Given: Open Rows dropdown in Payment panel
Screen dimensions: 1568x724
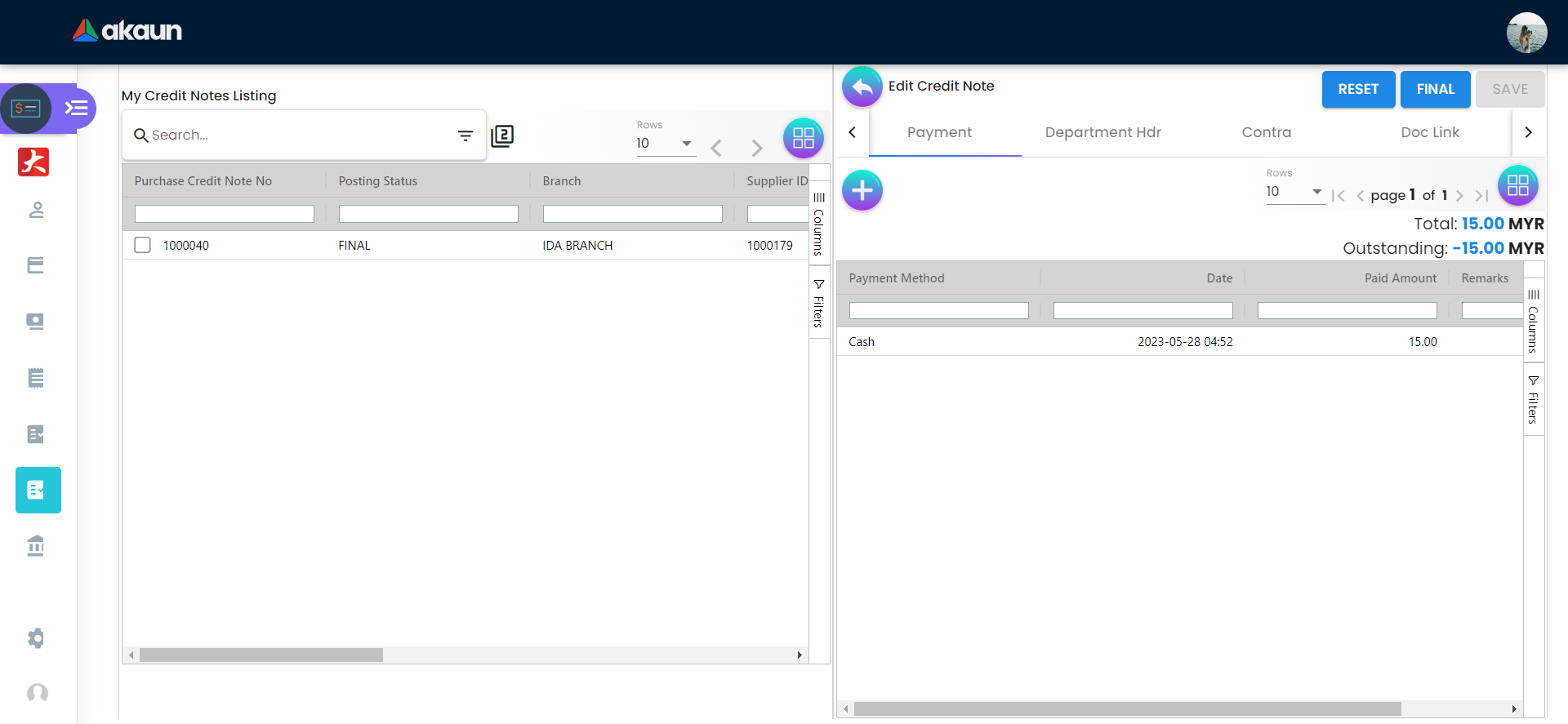Looking at the screenshot, I should (1294, 192).
